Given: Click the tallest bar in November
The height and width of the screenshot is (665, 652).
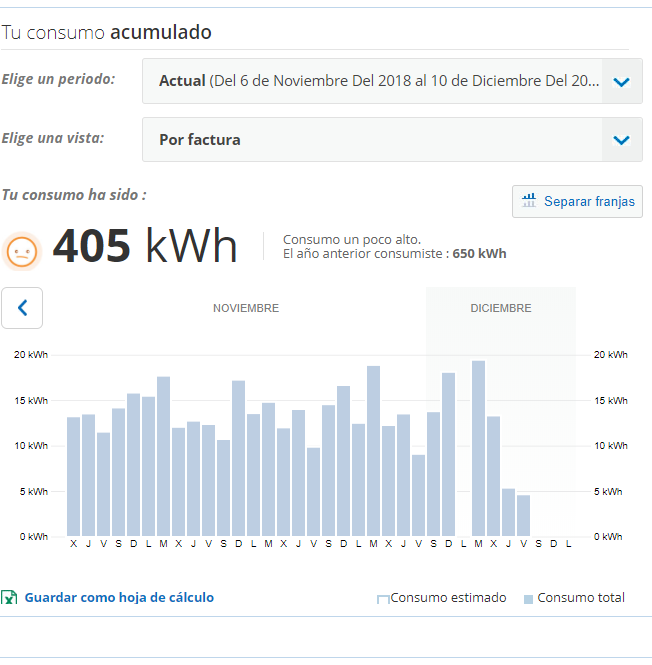Looking at the screenshot, I should pyautogui.click(x=373, y=451).
